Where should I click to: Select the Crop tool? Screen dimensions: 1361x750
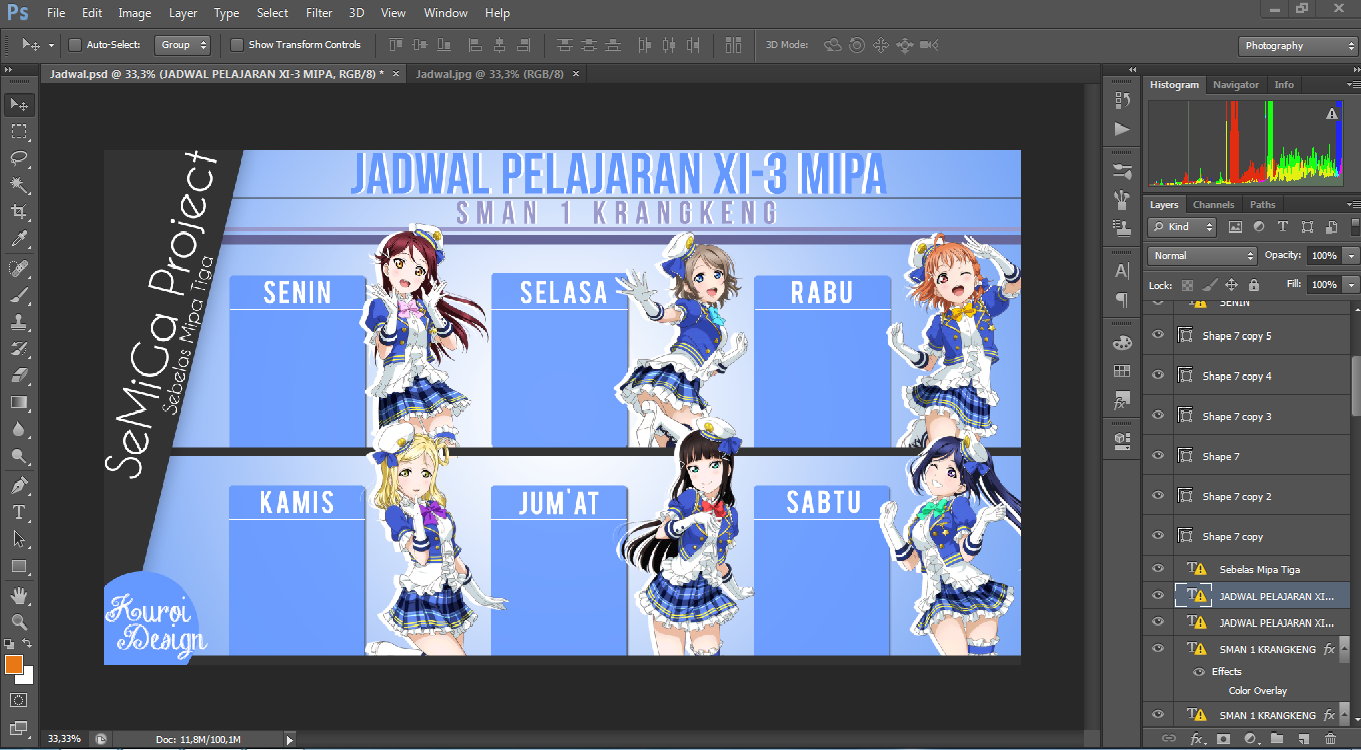tap(19, 212)
